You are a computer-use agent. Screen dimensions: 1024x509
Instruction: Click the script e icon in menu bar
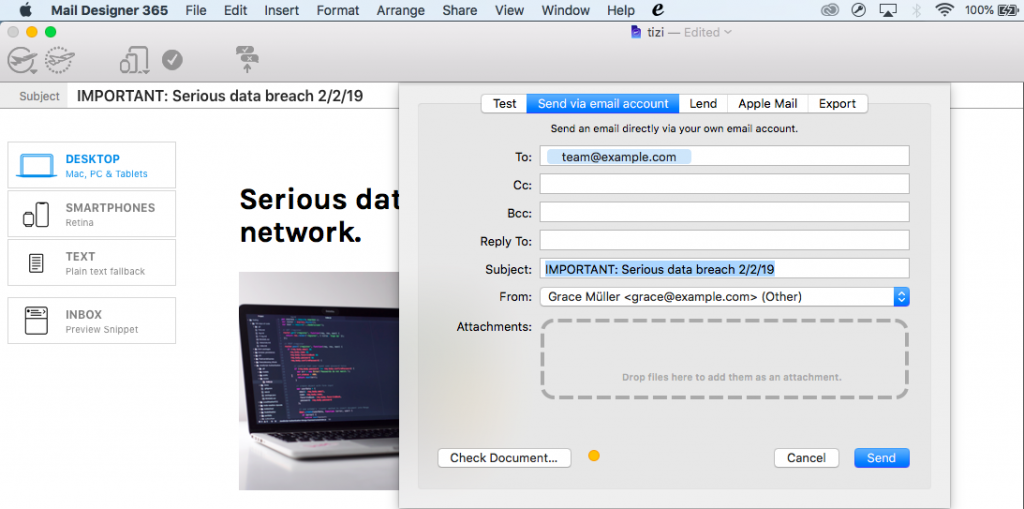pyautogui.click(x=658, y=10)
